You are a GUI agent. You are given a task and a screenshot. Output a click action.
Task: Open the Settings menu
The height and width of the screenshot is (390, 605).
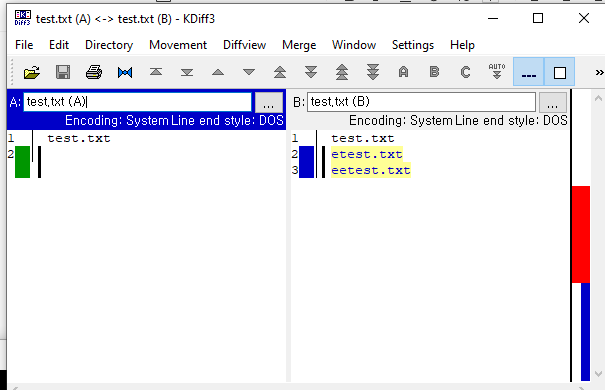click(x=413, y=45)
